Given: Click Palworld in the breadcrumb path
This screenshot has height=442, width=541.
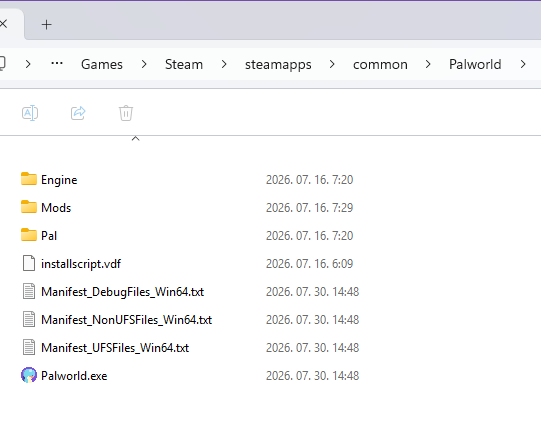Looking at the screenshot, I should 475,65.
